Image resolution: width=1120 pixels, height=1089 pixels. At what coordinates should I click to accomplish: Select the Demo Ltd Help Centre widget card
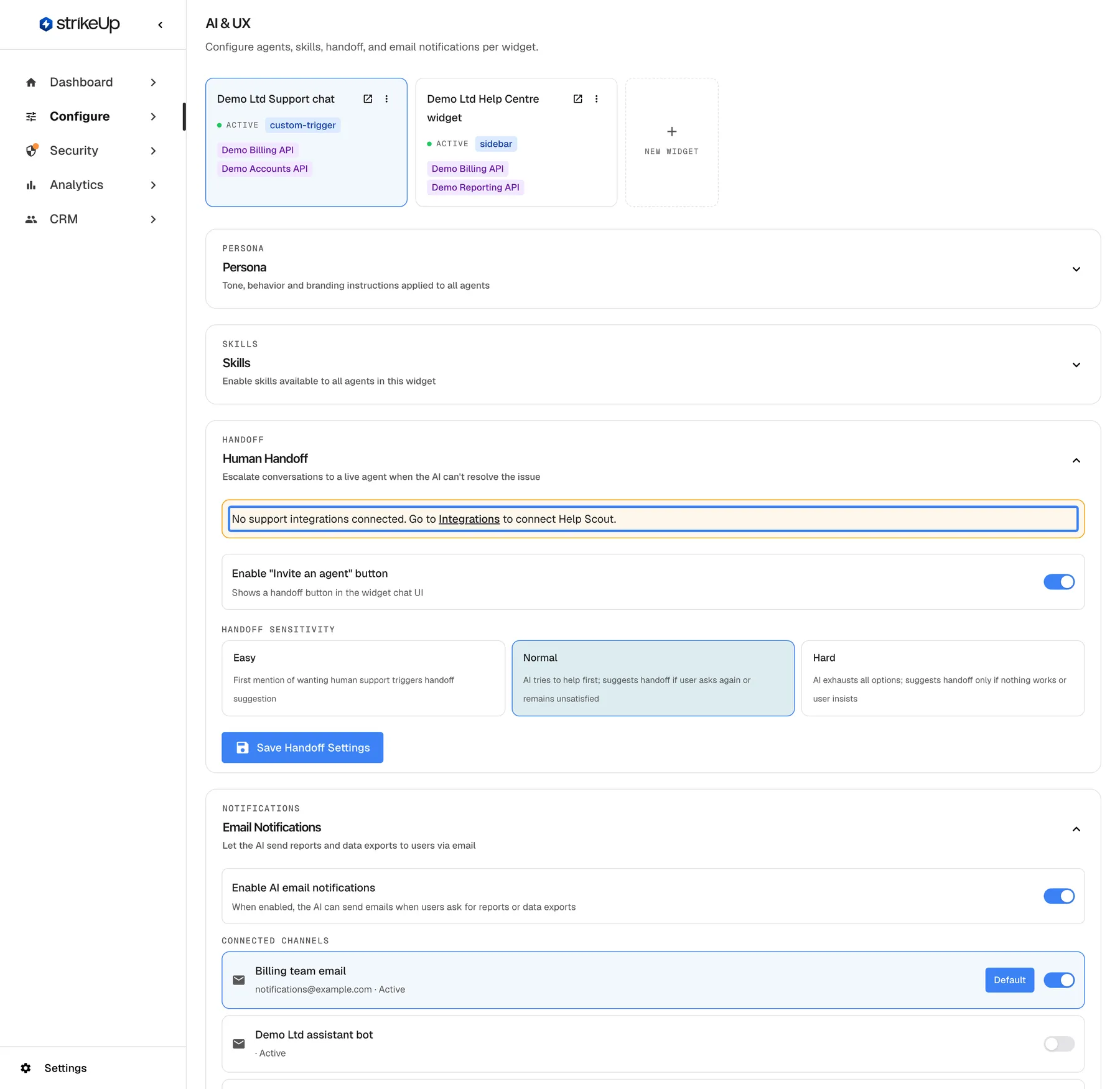[516, 143]
